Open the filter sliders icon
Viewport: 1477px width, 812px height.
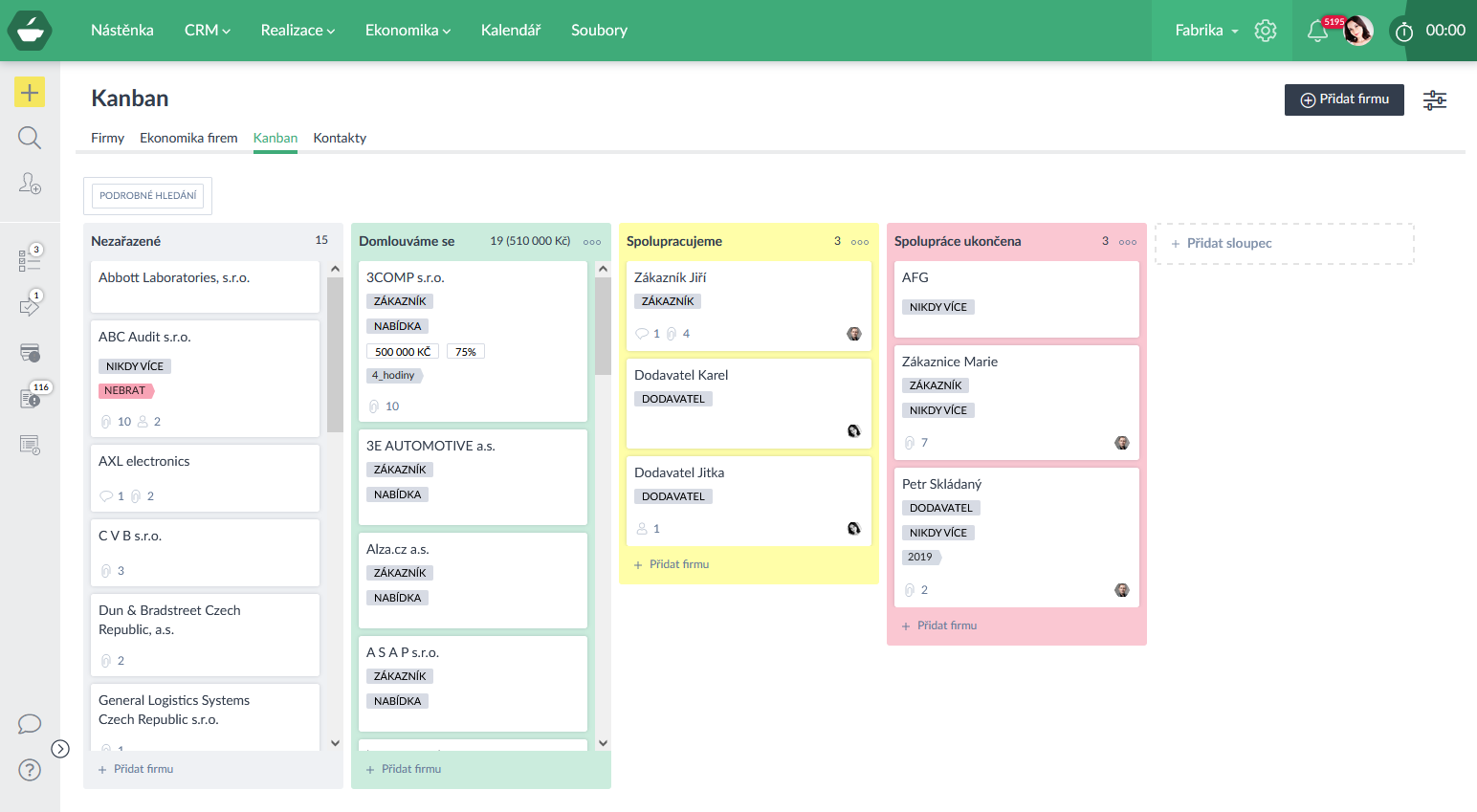click(1434, 100)
